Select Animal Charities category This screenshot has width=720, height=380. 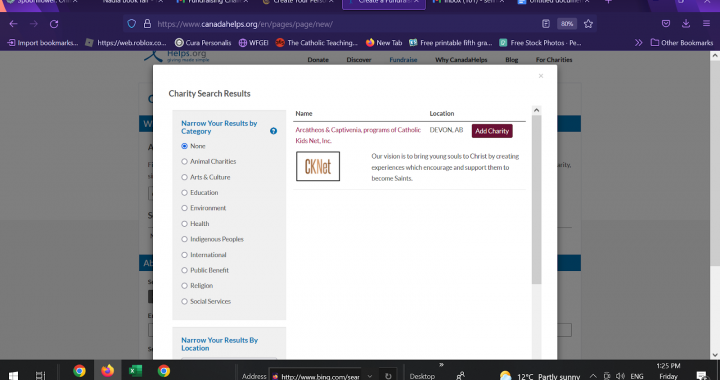185,162
